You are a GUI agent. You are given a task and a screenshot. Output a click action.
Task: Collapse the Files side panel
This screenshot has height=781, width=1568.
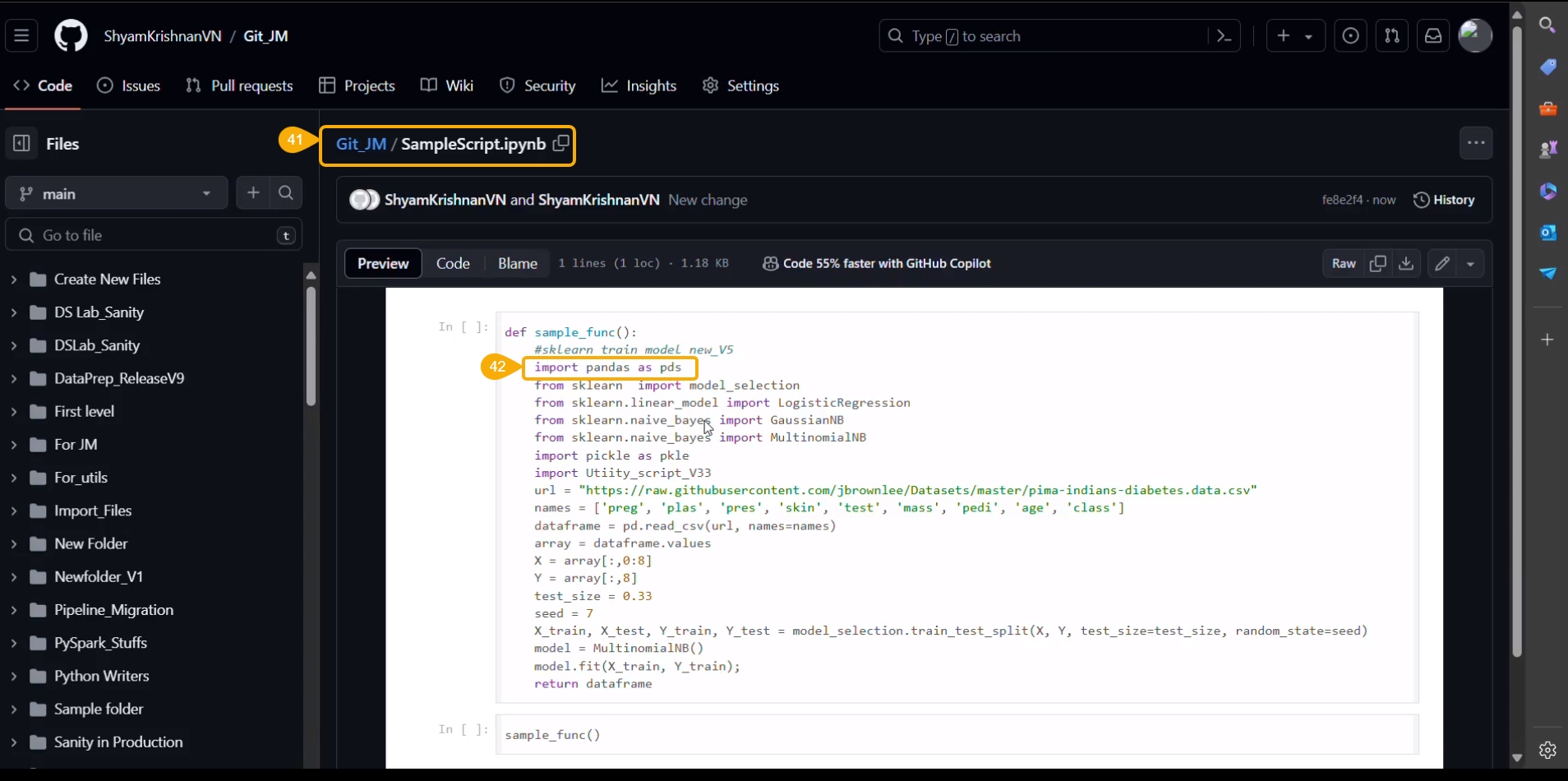point(21,144)
